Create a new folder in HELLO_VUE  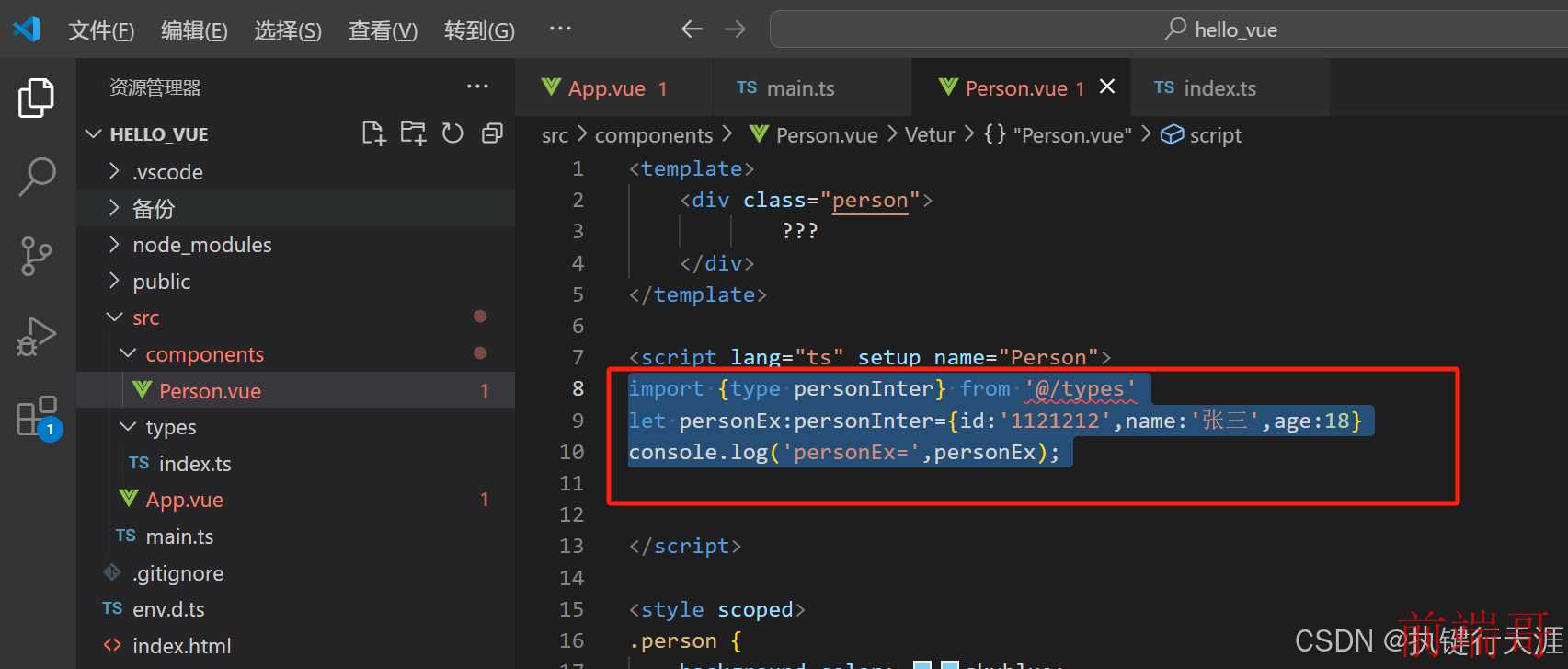coord(413,133)
